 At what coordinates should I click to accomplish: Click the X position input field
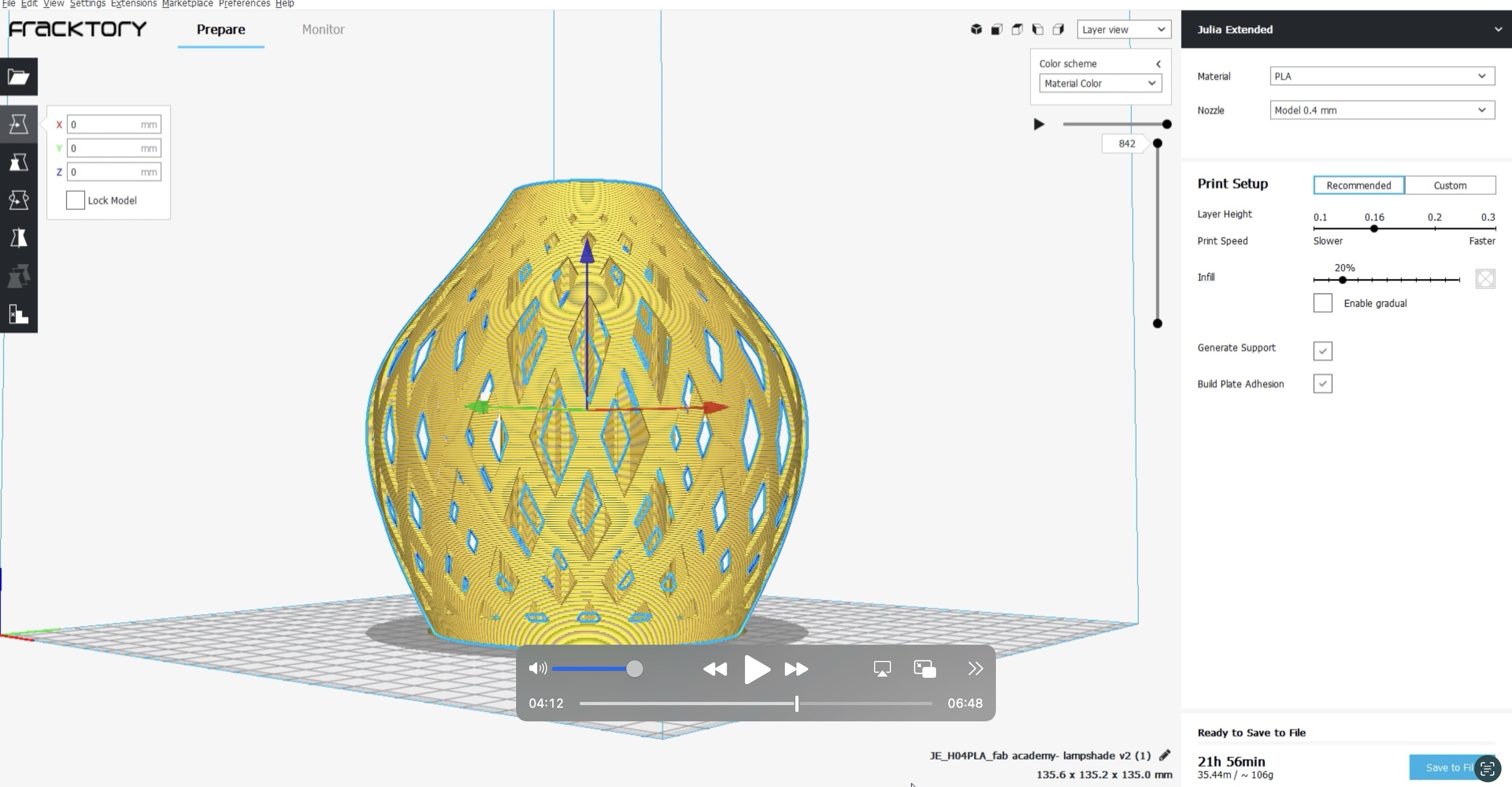pyautogui.click(x=114, y=124)
